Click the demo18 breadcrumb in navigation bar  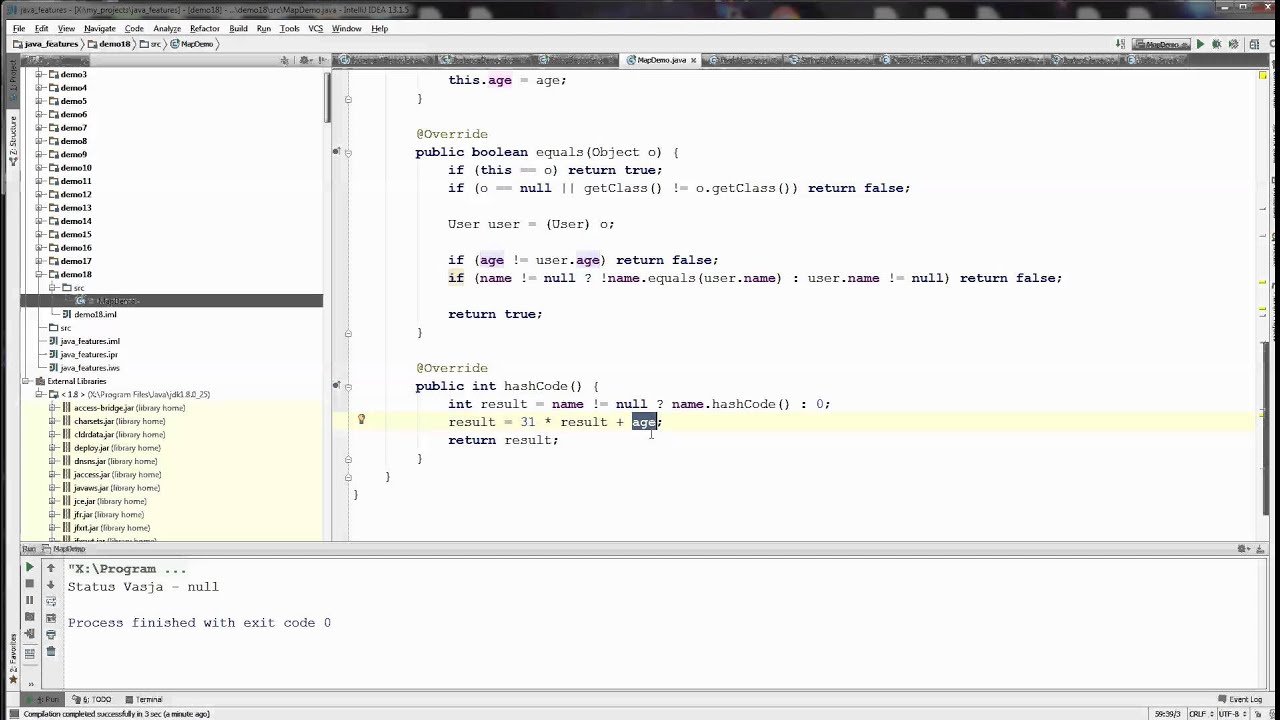click(110, 44)
